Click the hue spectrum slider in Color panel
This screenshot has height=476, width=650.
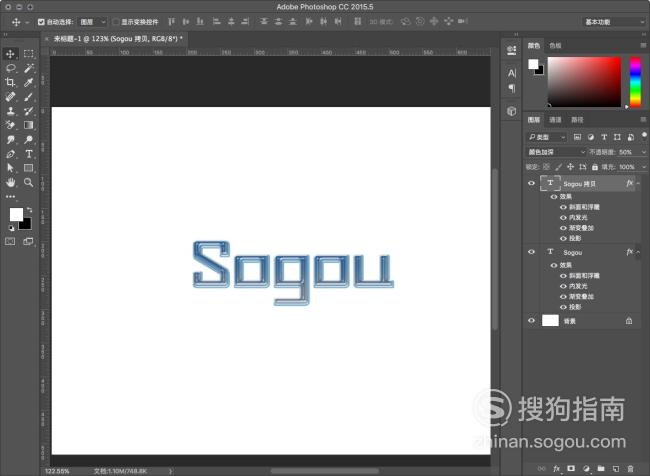click(635, 82)
